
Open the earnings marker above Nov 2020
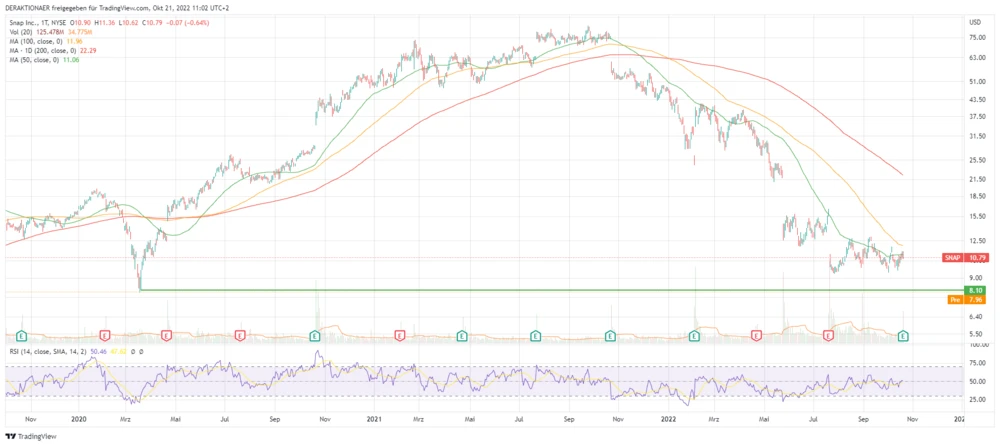pos(315,336)
